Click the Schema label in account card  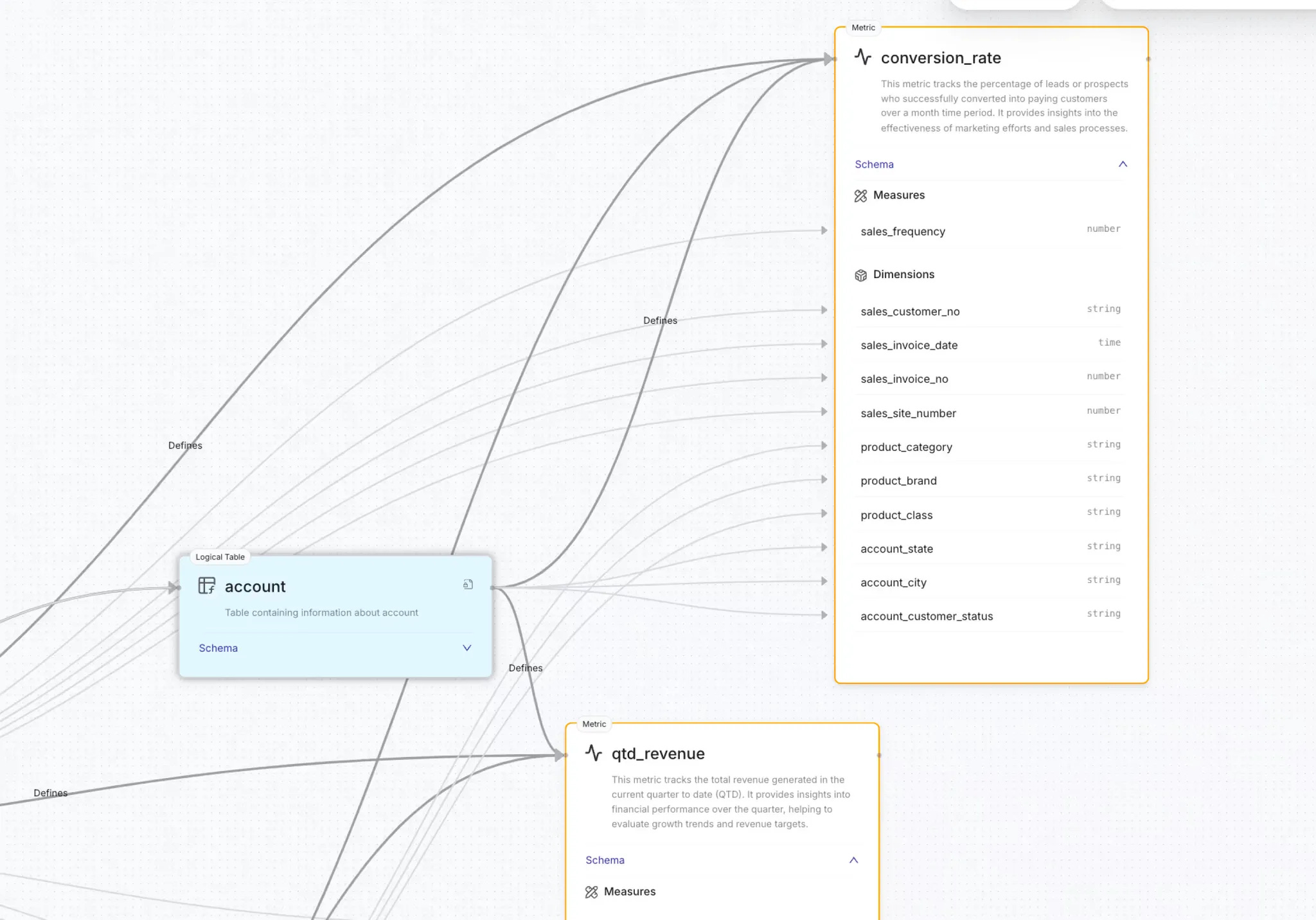[x=218, y=648]
